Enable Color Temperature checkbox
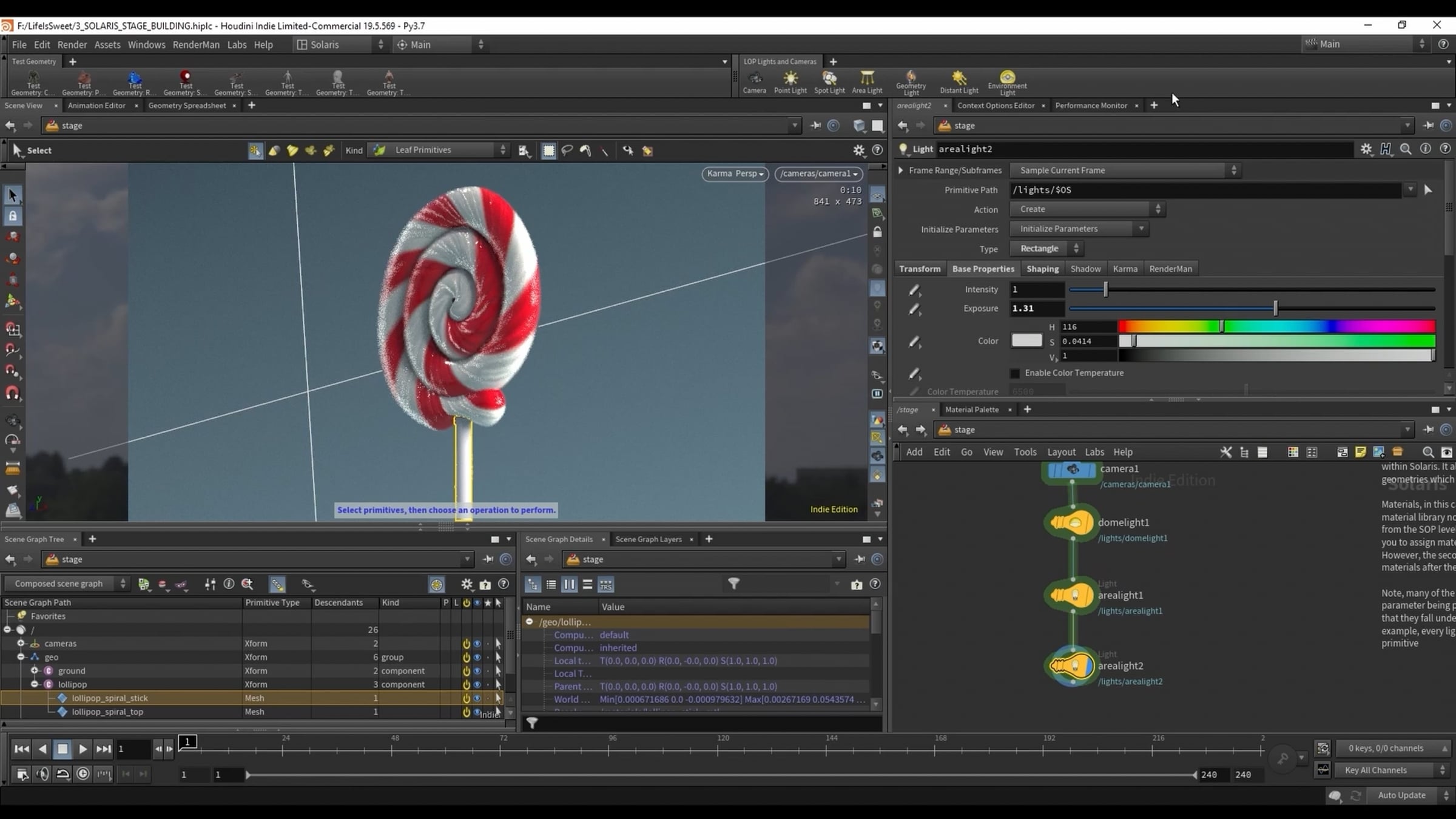The width and height of the screenshot is (1456, 819). point(1015,373)
